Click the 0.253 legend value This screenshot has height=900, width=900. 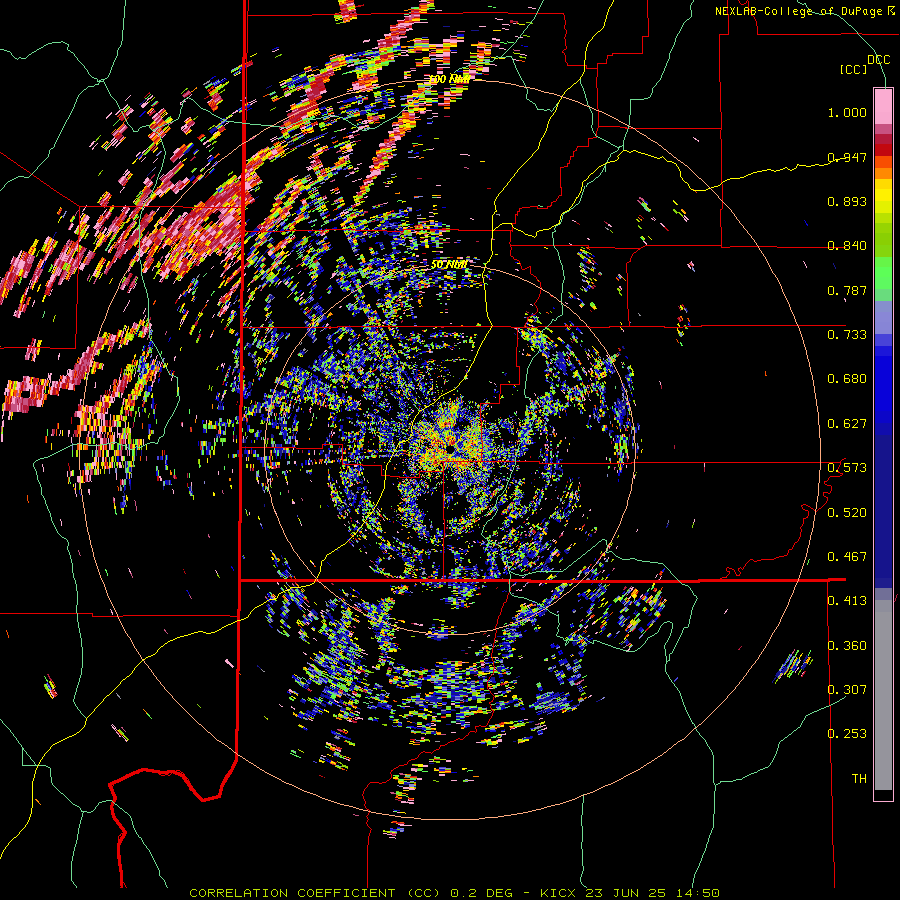coord(847,734)
